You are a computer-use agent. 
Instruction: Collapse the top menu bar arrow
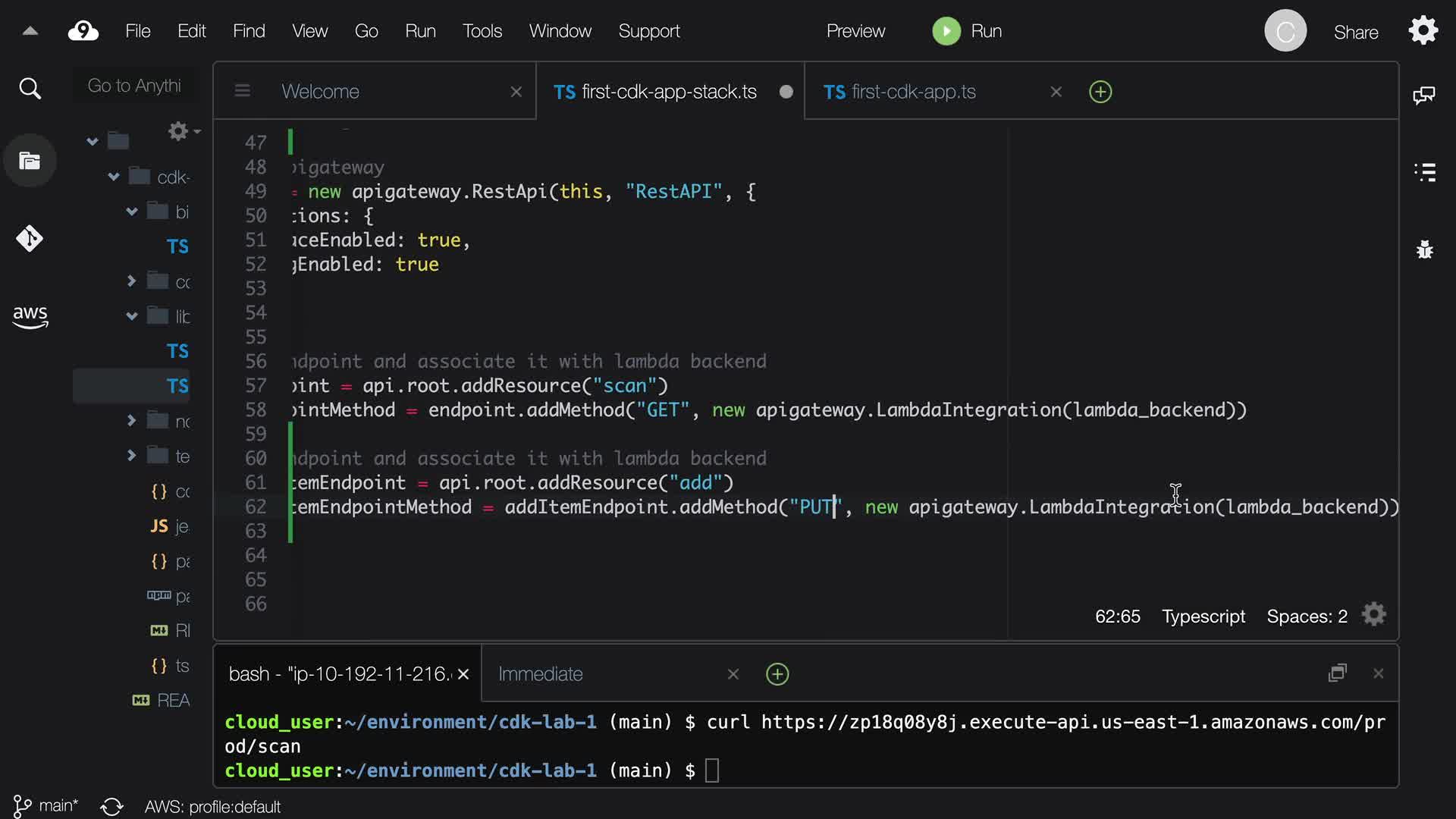pyautogui.click(x=30, y=31)
